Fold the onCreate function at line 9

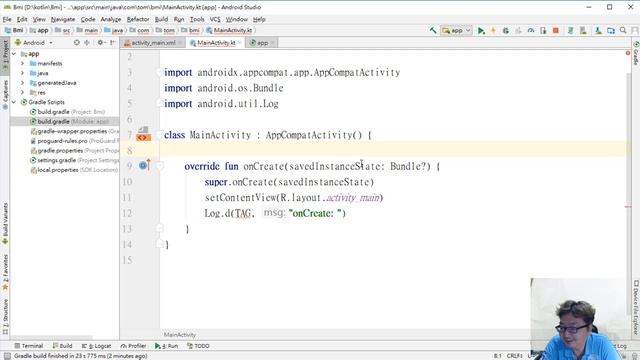tap(160, 166)
